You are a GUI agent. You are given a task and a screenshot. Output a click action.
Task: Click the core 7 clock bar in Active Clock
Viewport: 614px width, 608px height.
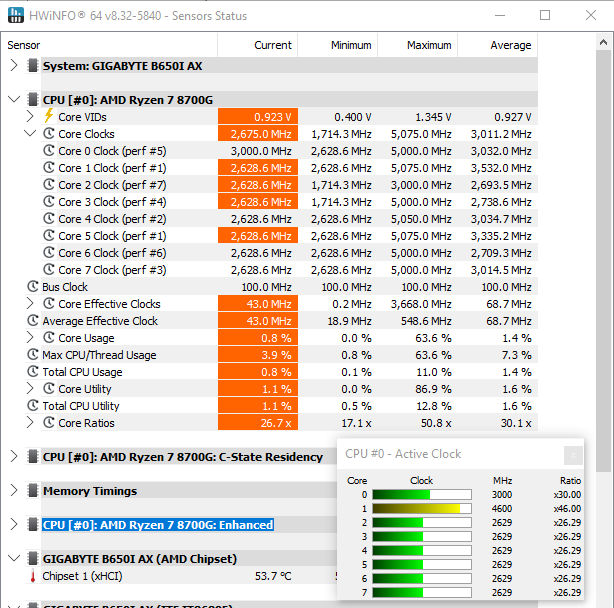(x=422, y=592)
